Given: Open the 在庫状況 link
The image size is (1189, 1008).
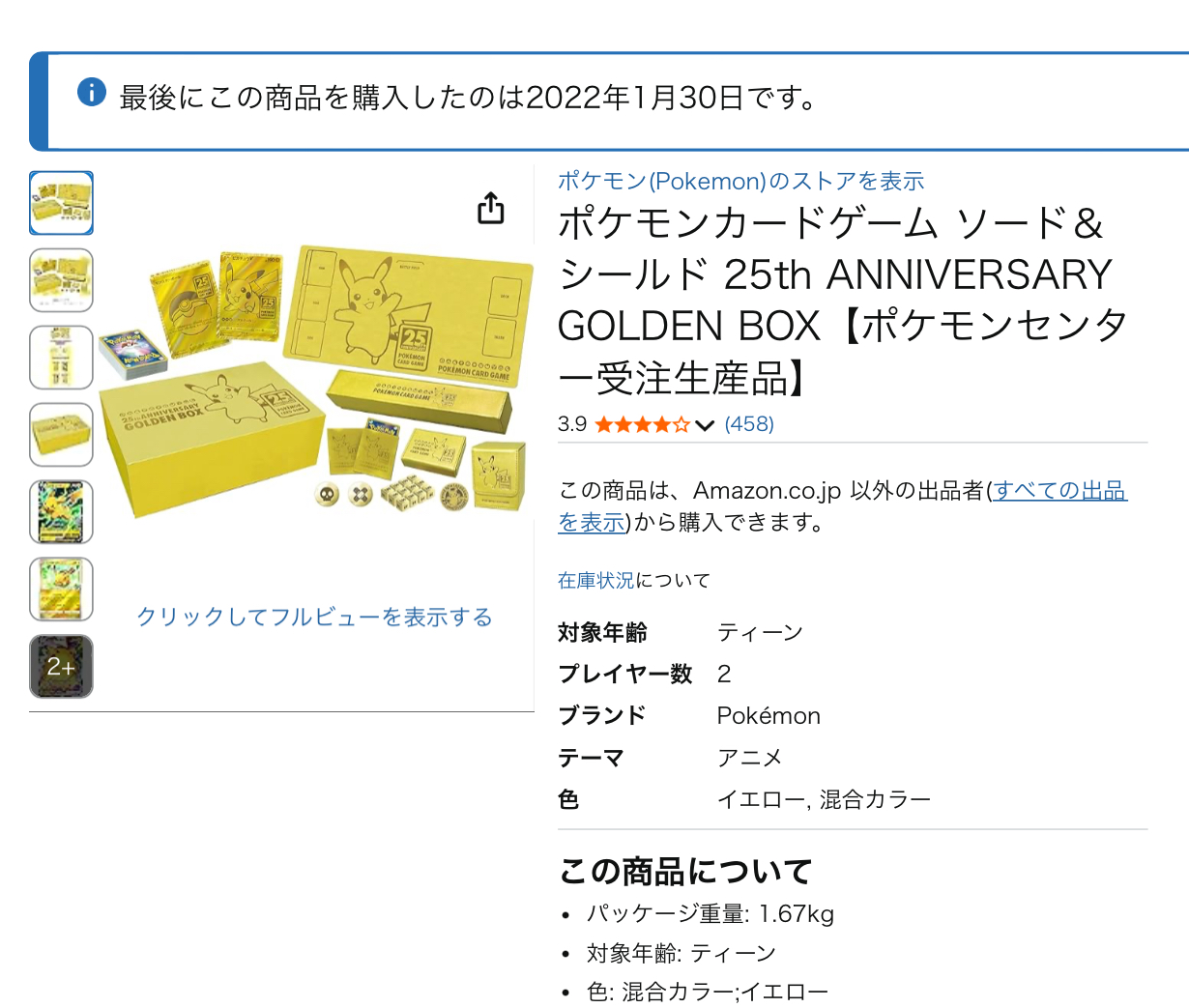Looking at the screenshot, I should coord(595,580).
